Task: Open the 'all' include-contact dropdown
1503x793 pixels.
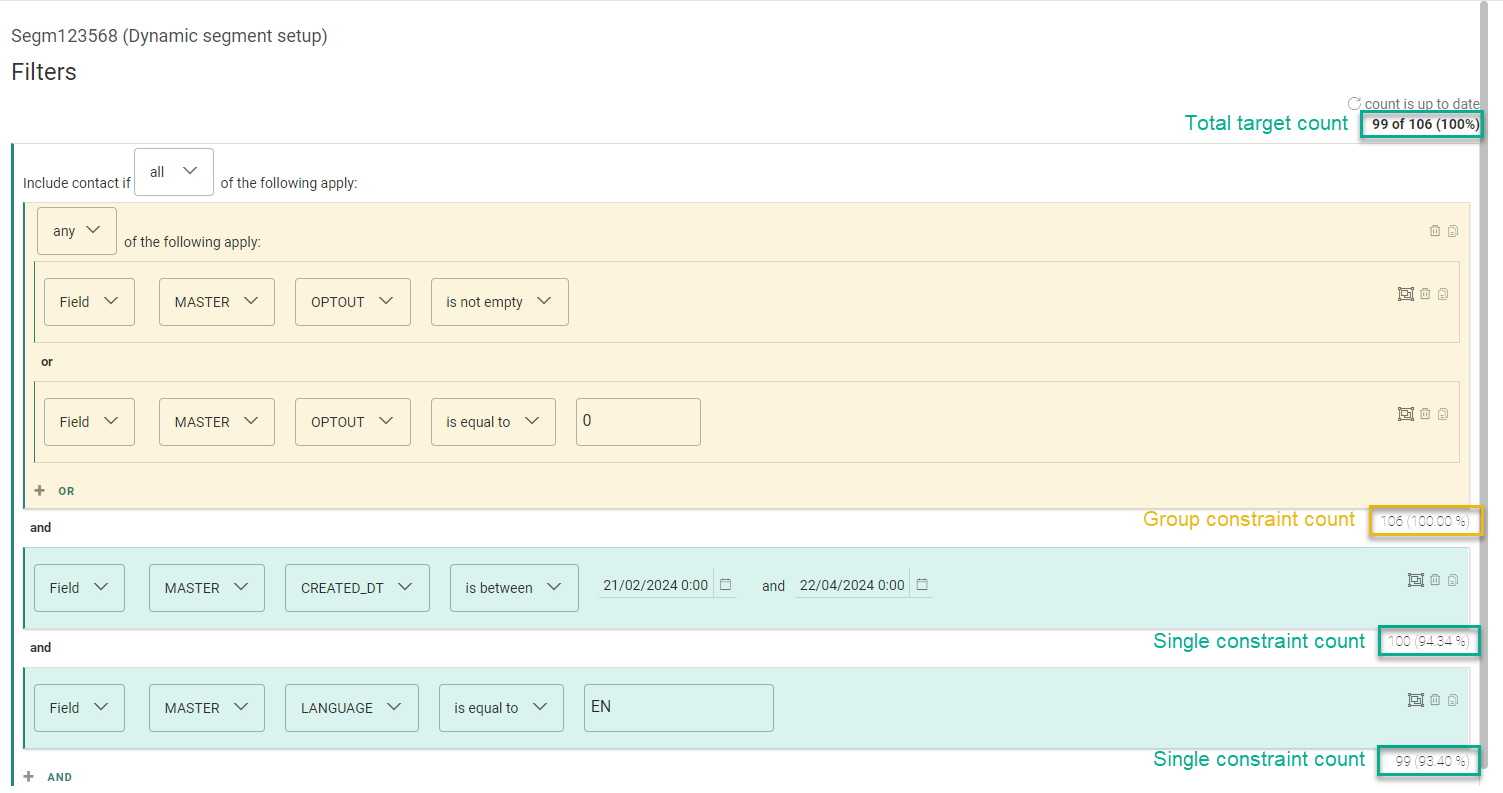Action: (173, 172)
